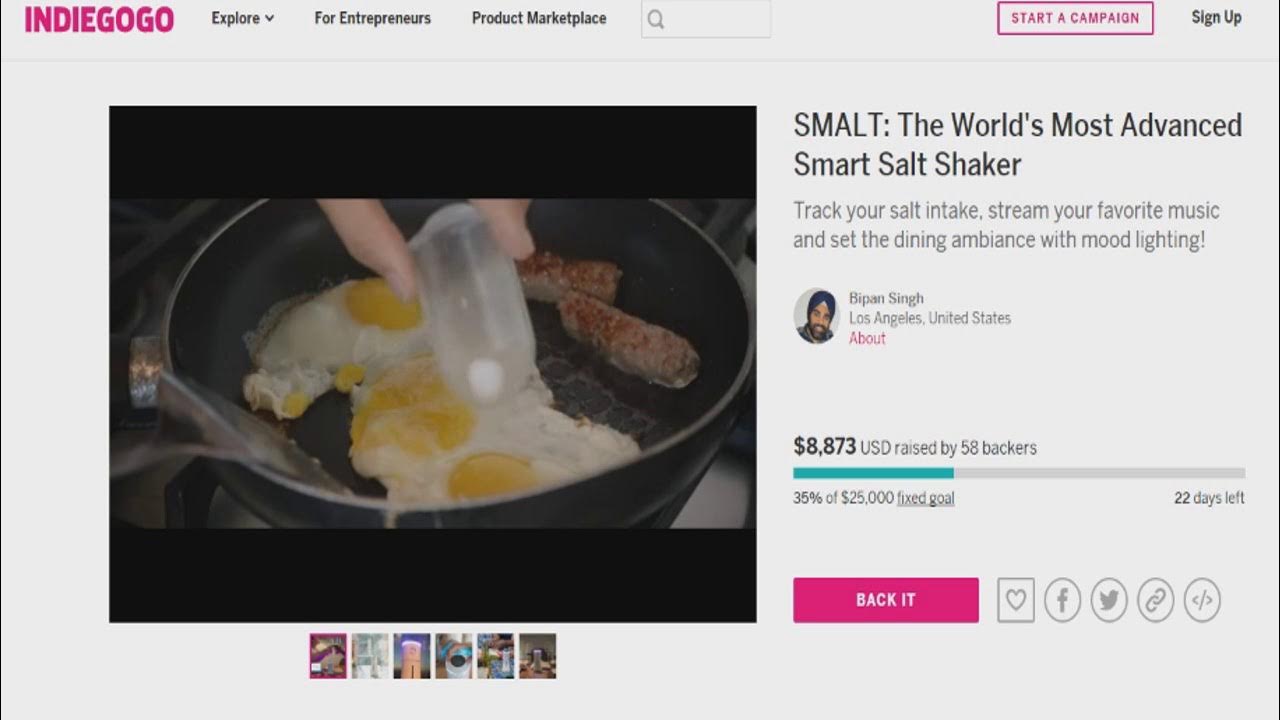Click the Indiegogo logo
Viewport: 1280px width, 720px height.
point(99,19)
